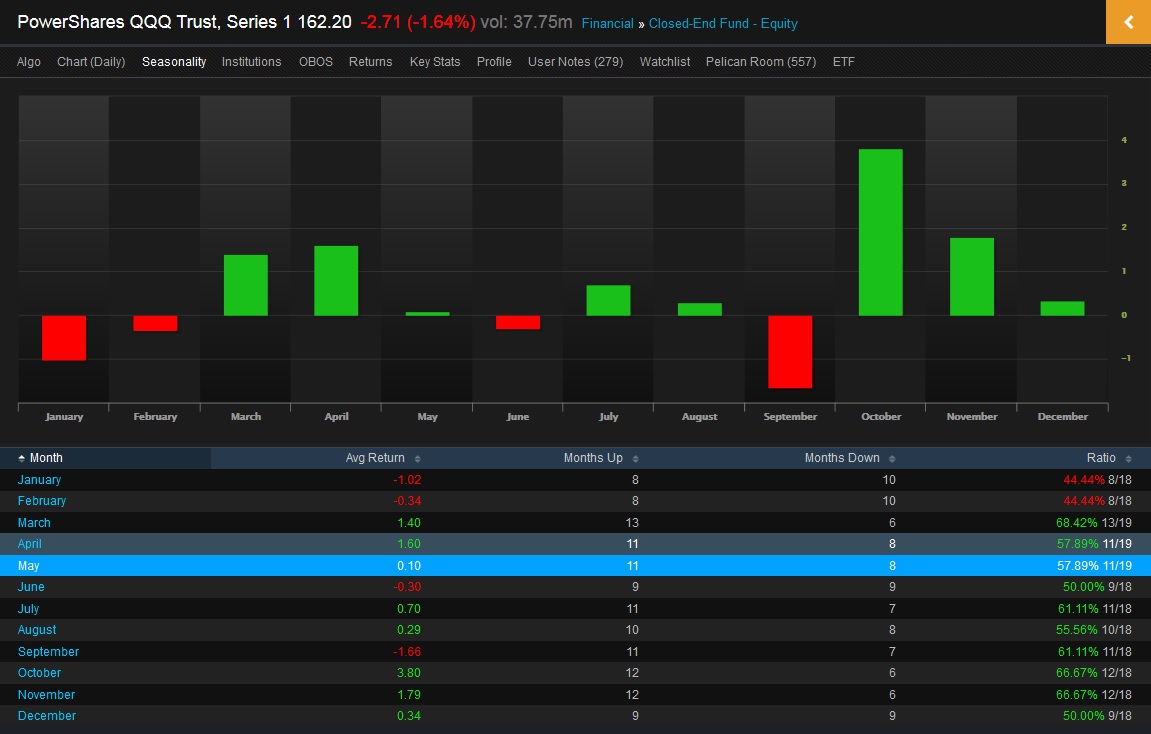This screenshot has height=734, width=1151.
Task: Click August's 55.56% 10/18 ratio
Action: [x=1094, y=630]
